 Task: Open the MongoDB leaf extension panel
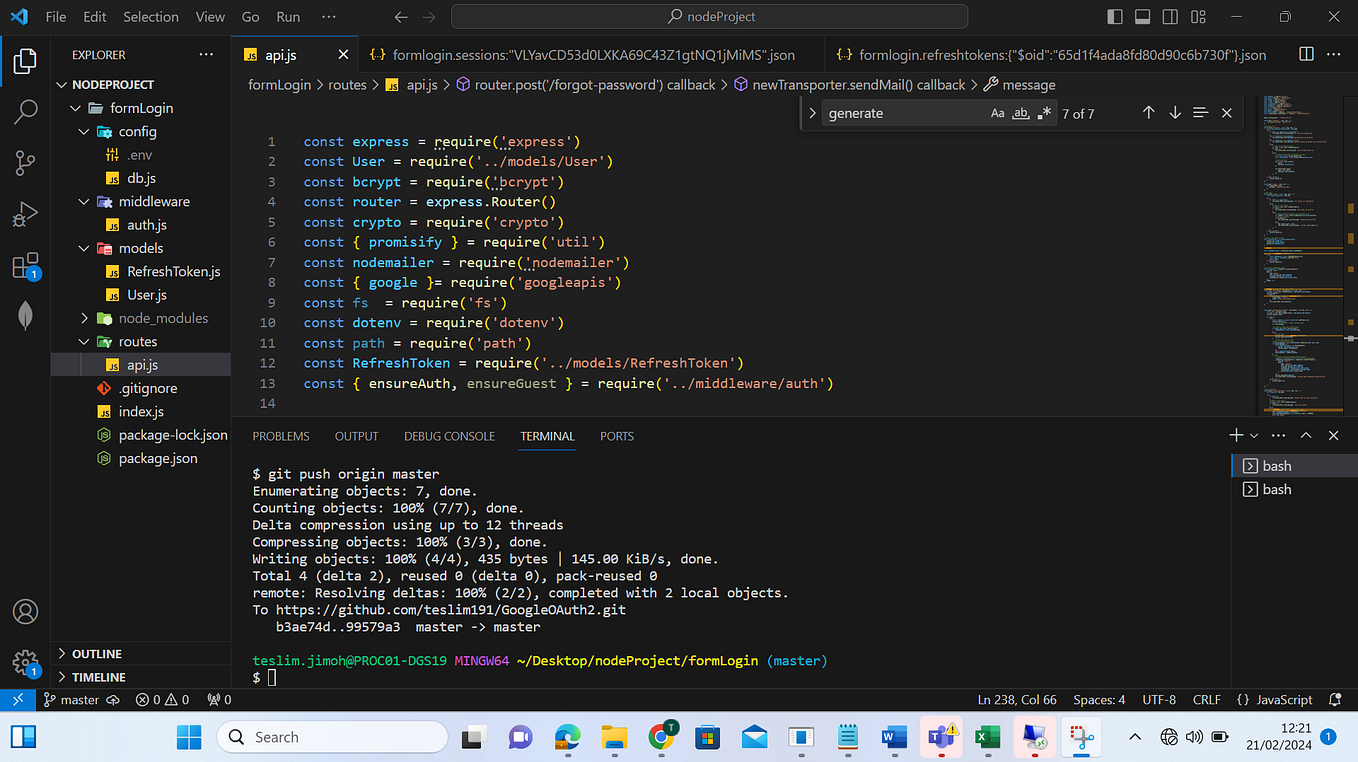coord(25,315)
